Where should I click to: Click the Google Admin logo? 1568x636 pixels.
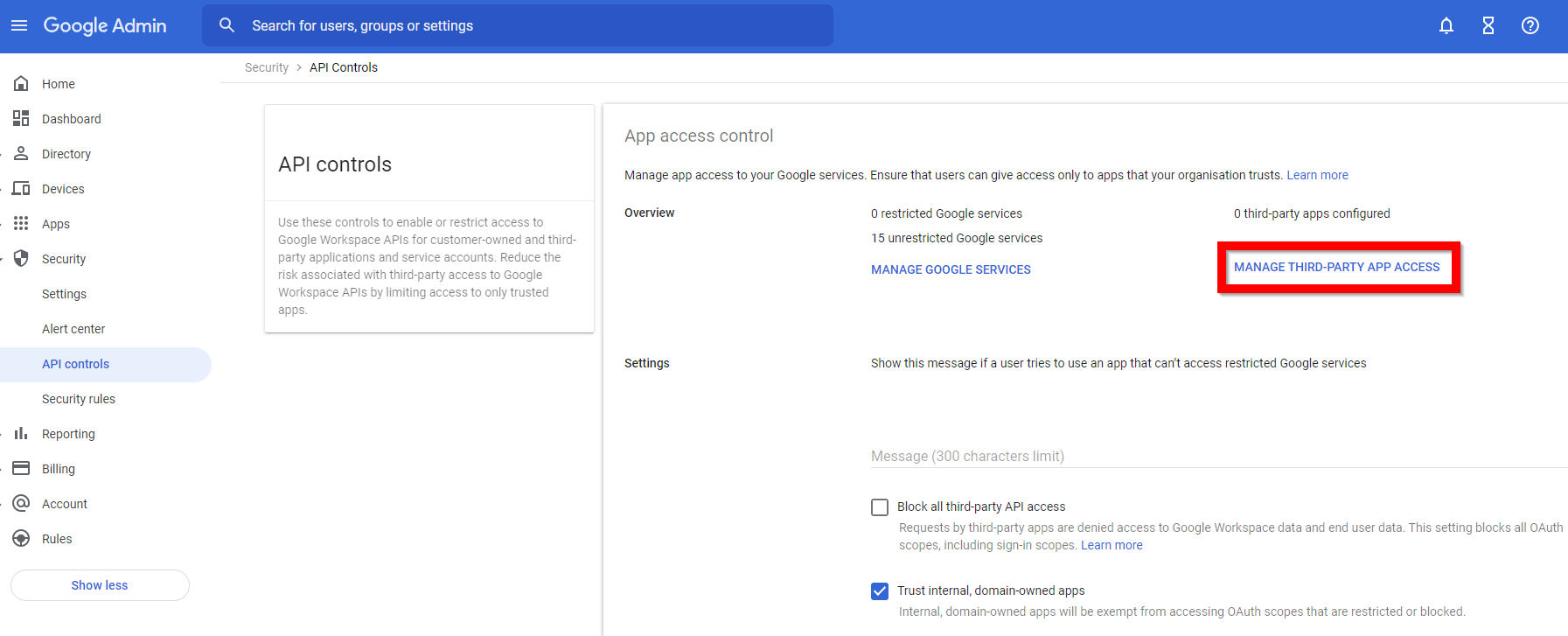coord(105,25)
